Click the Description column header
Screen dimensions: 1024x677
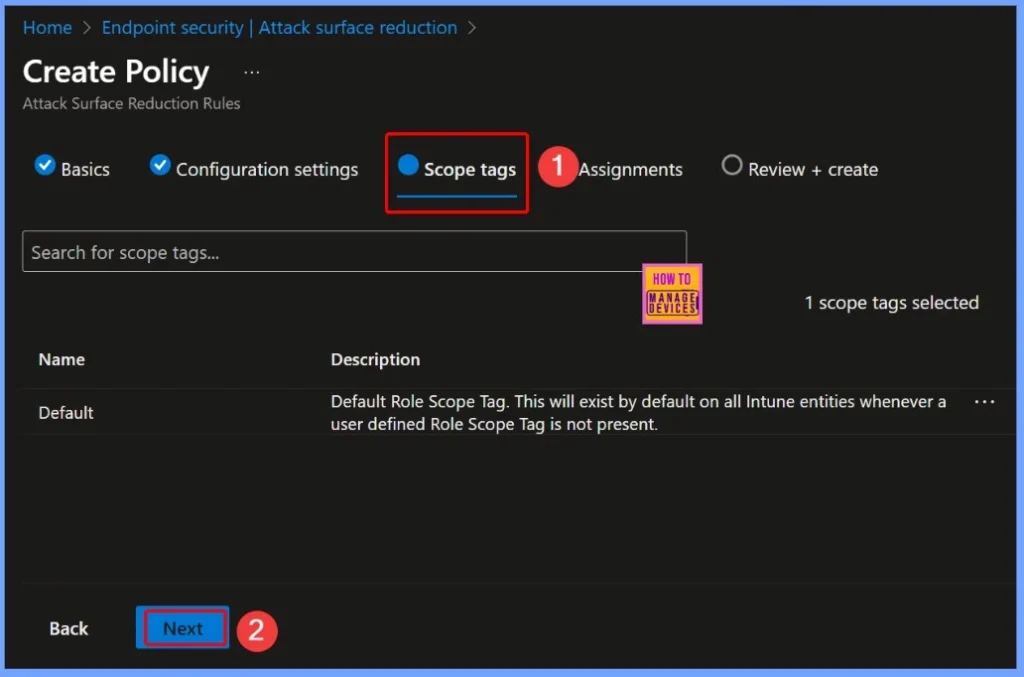point(375,359)
